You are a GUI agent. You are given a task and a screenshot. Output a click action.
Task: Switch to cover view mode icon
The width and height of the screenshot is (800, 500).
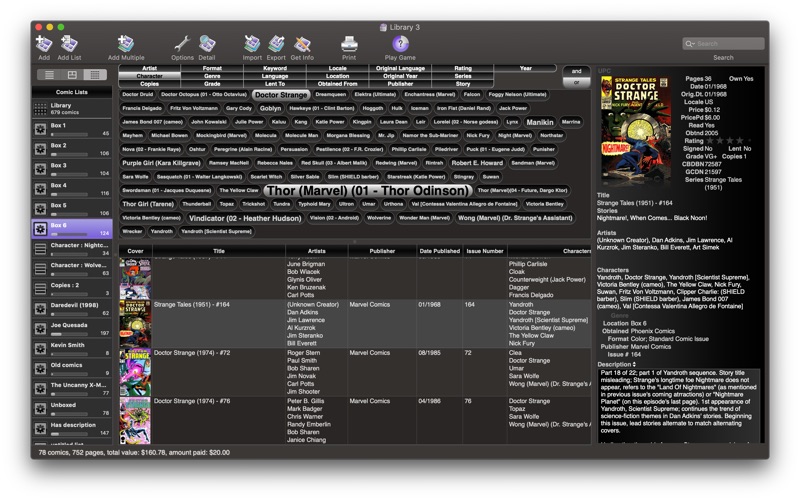click(x=72, y=75)
